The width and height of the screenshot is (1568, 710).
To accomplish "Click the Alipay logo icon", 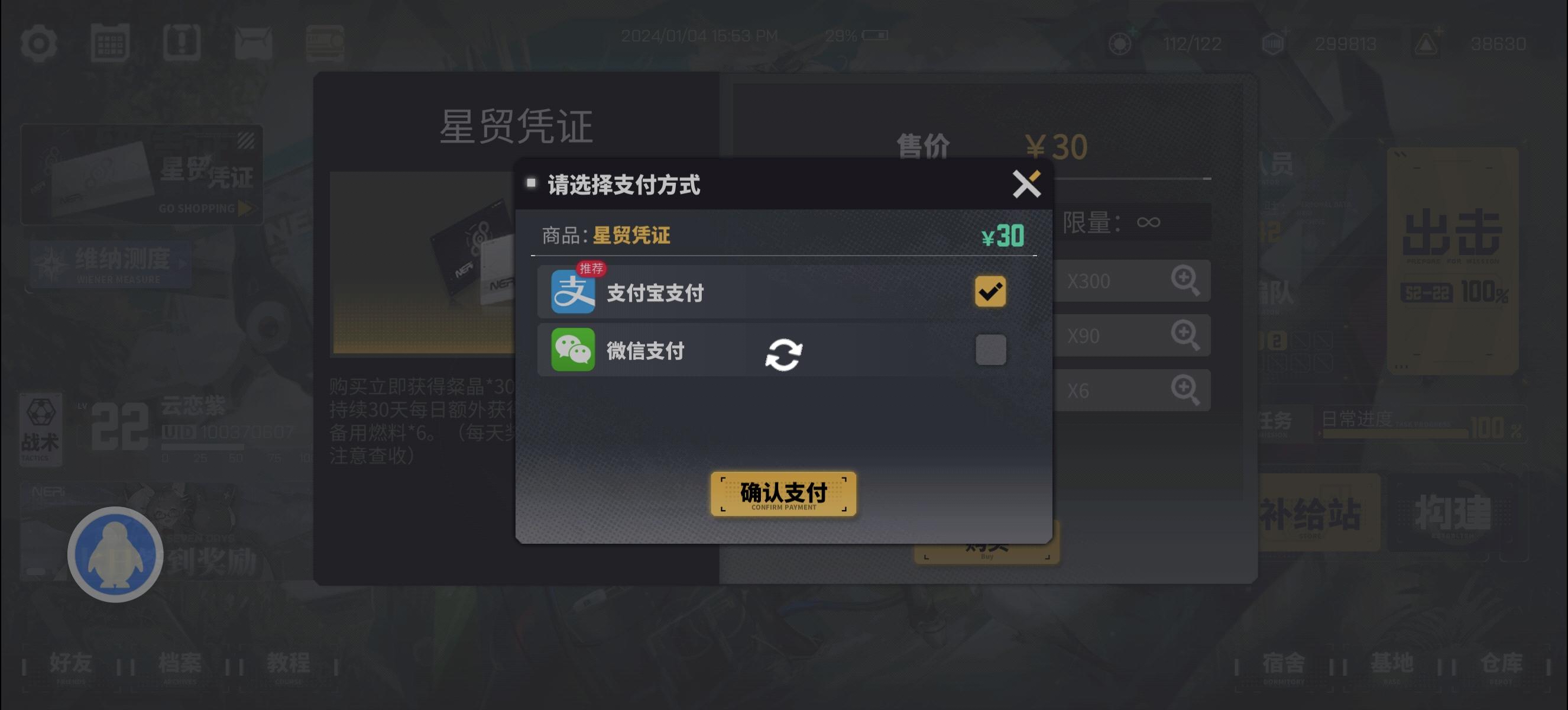I will (573, 292).
